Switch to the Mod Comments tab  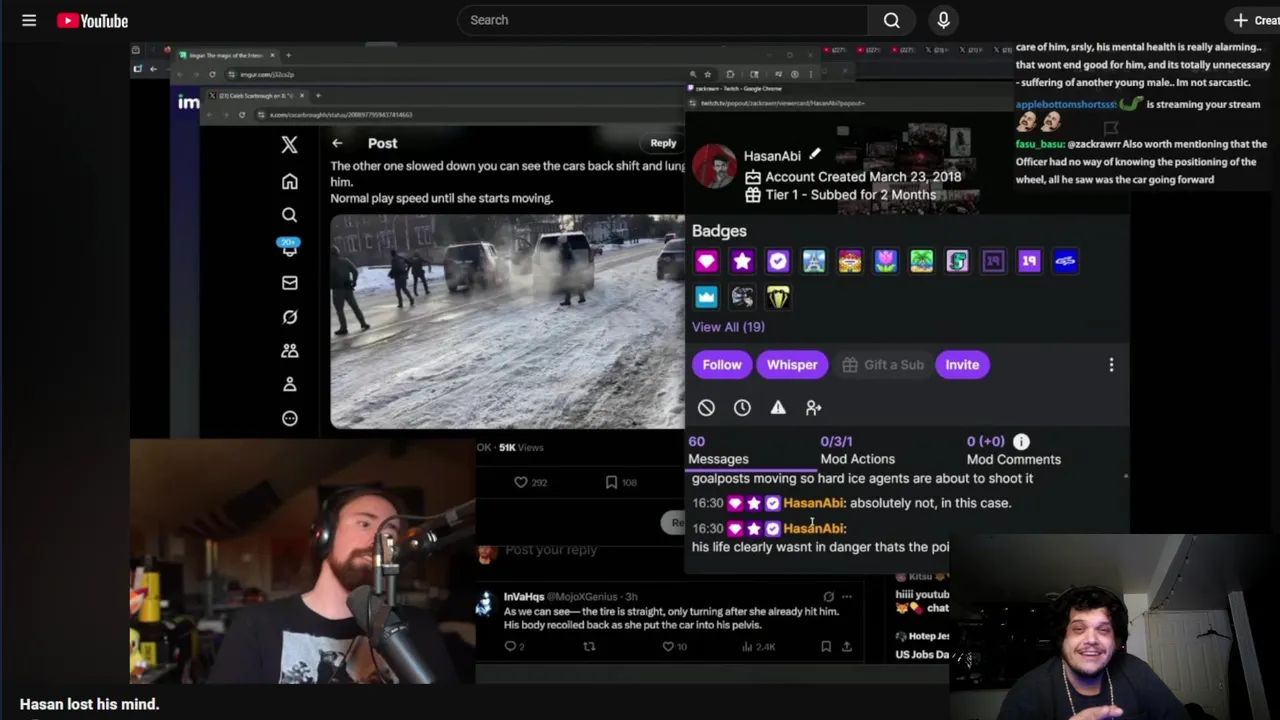pos(1013,450)
